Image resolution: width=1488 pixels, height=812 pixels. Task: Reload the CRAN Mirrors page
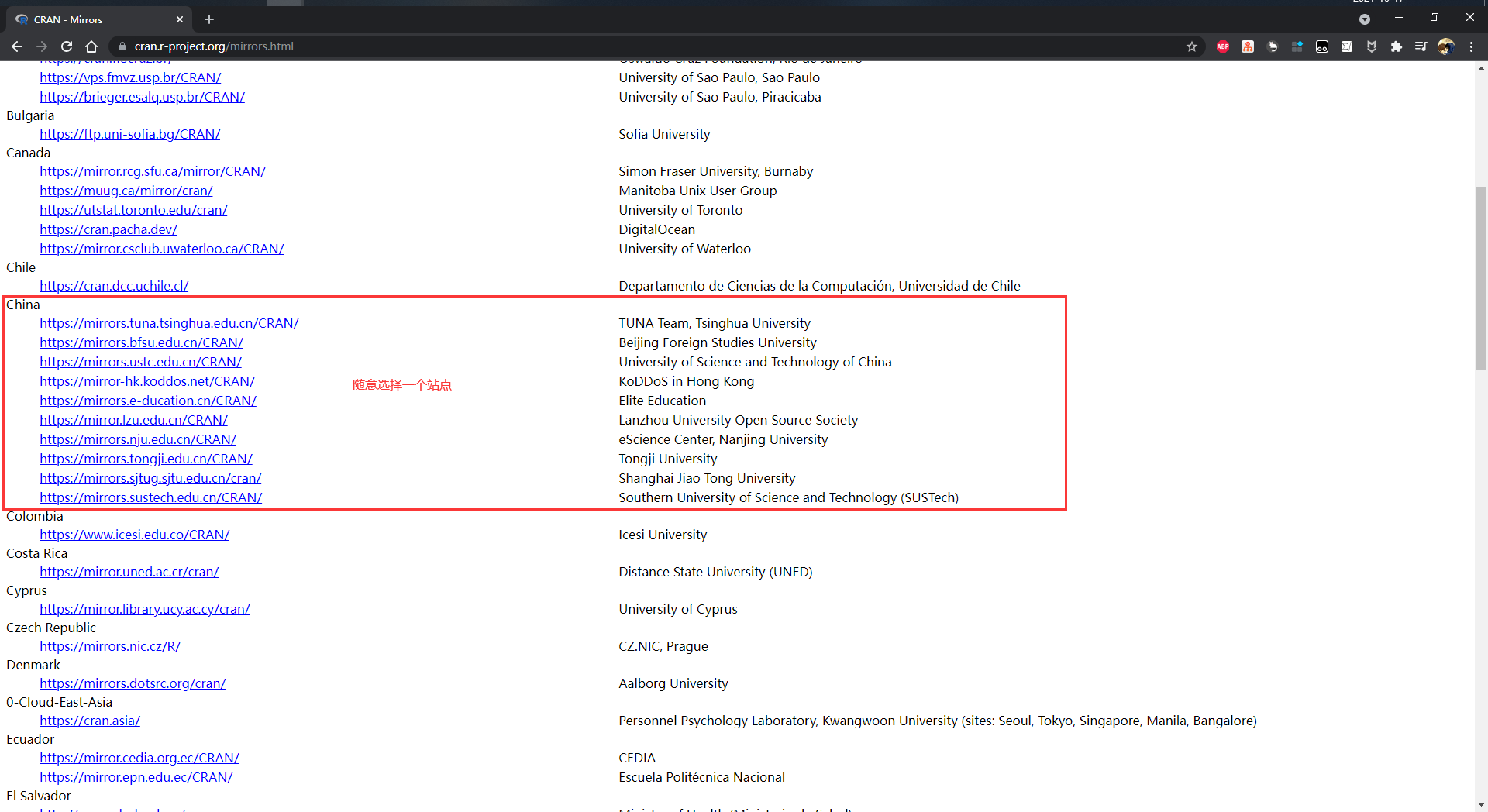[67, 46]
